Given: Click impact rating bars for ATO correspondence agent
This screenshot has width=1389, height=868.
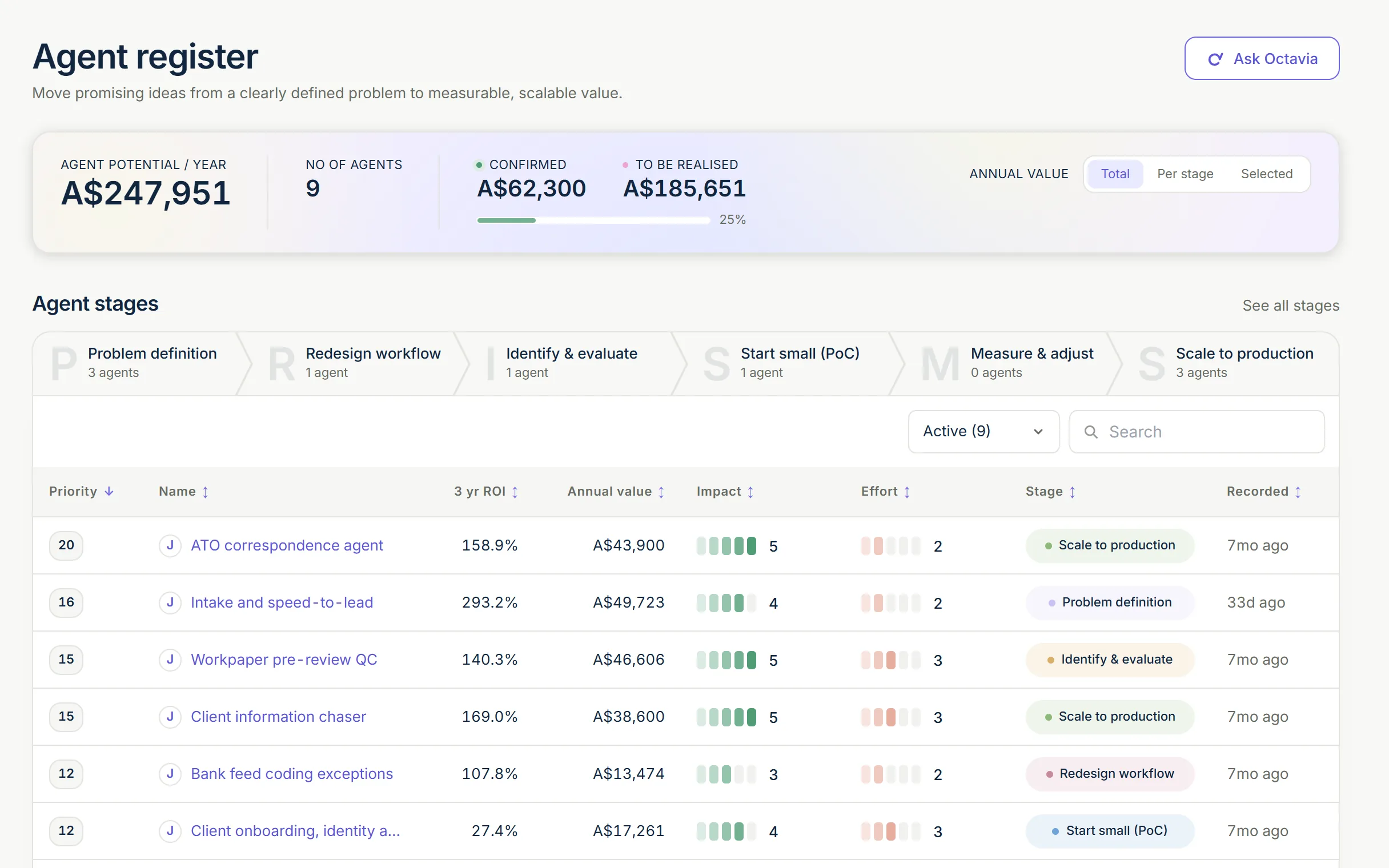Looking at the screenshot, I should point(726,546).
